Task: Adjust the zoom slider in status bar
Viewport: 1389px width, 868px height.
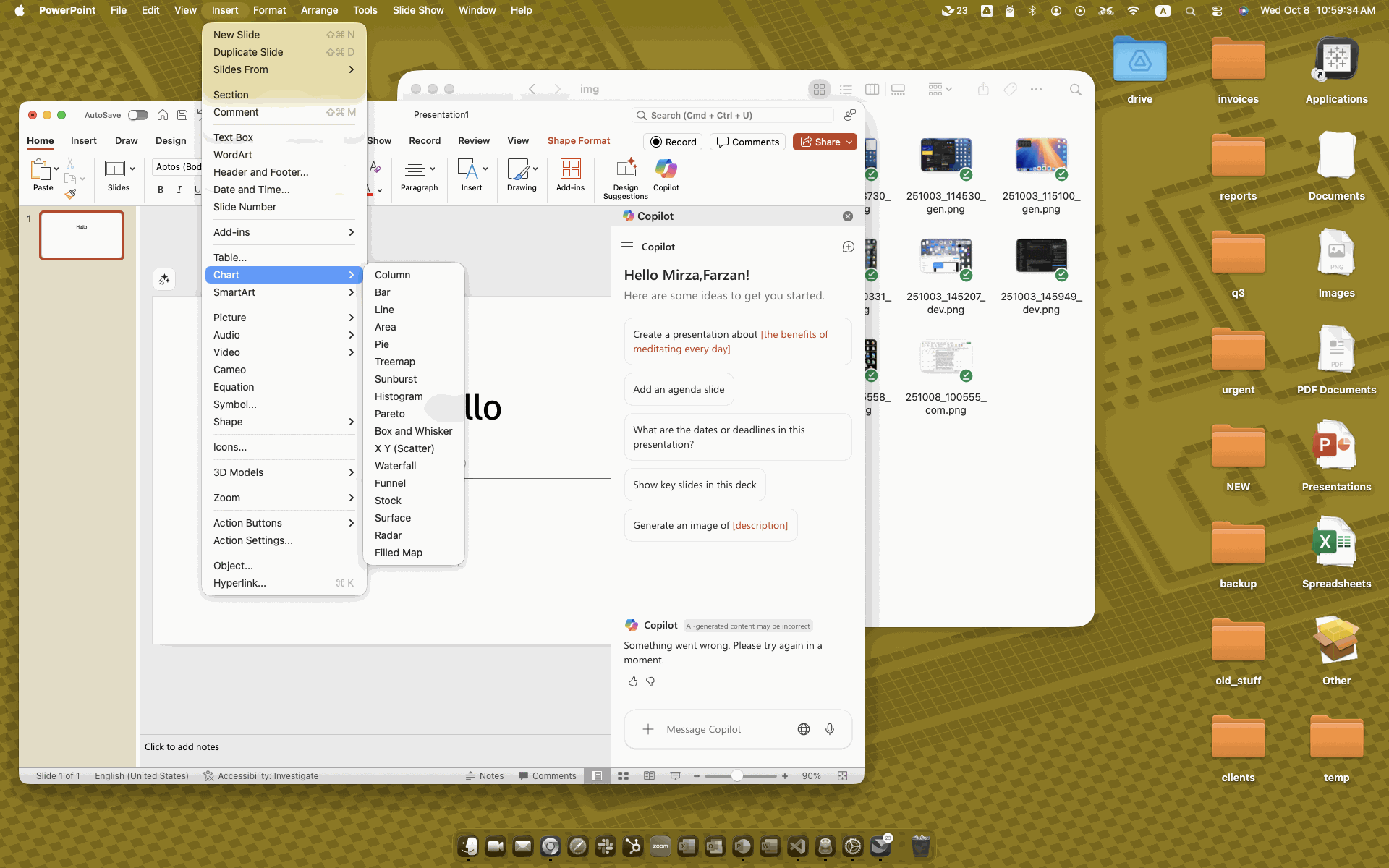Action: pyautogui.click(x=736, y=775)
